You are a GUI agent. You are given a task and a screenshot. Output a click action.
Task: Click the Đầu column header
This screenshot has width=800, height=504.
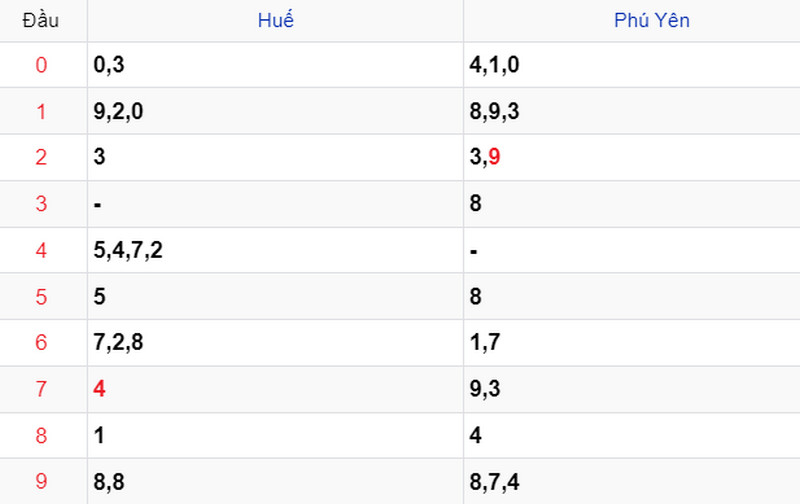pyautogui.click(x=41, y=20)
